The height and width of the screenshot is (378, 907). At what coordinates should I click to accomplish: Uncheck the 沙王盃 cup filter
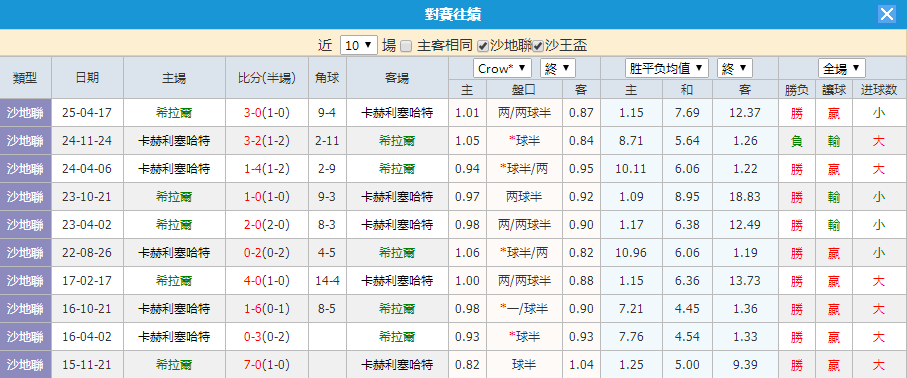point(538,46)
